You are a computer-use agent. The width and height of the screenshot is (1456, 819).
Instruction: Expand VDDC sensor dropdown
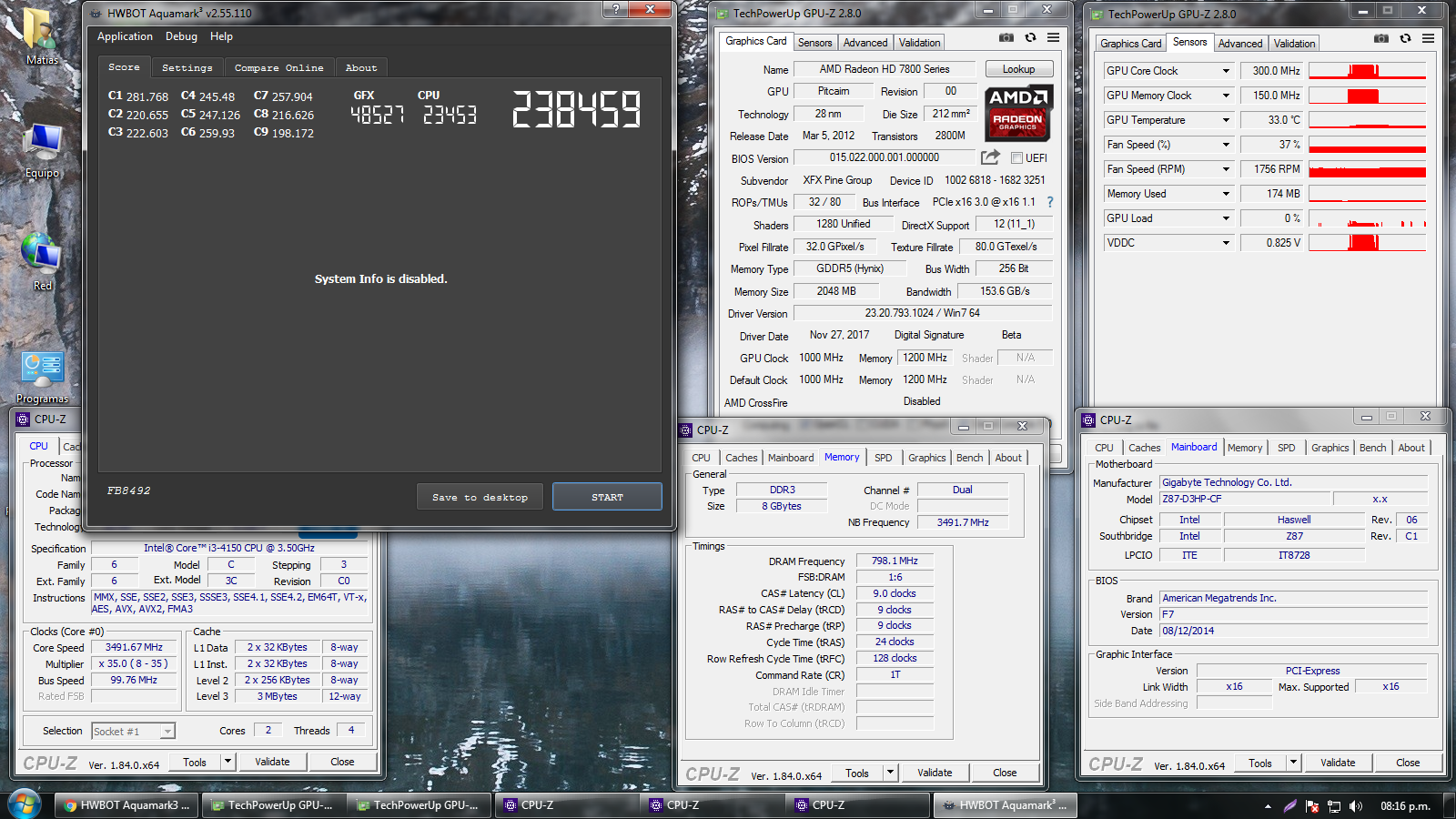(1225, 243)
